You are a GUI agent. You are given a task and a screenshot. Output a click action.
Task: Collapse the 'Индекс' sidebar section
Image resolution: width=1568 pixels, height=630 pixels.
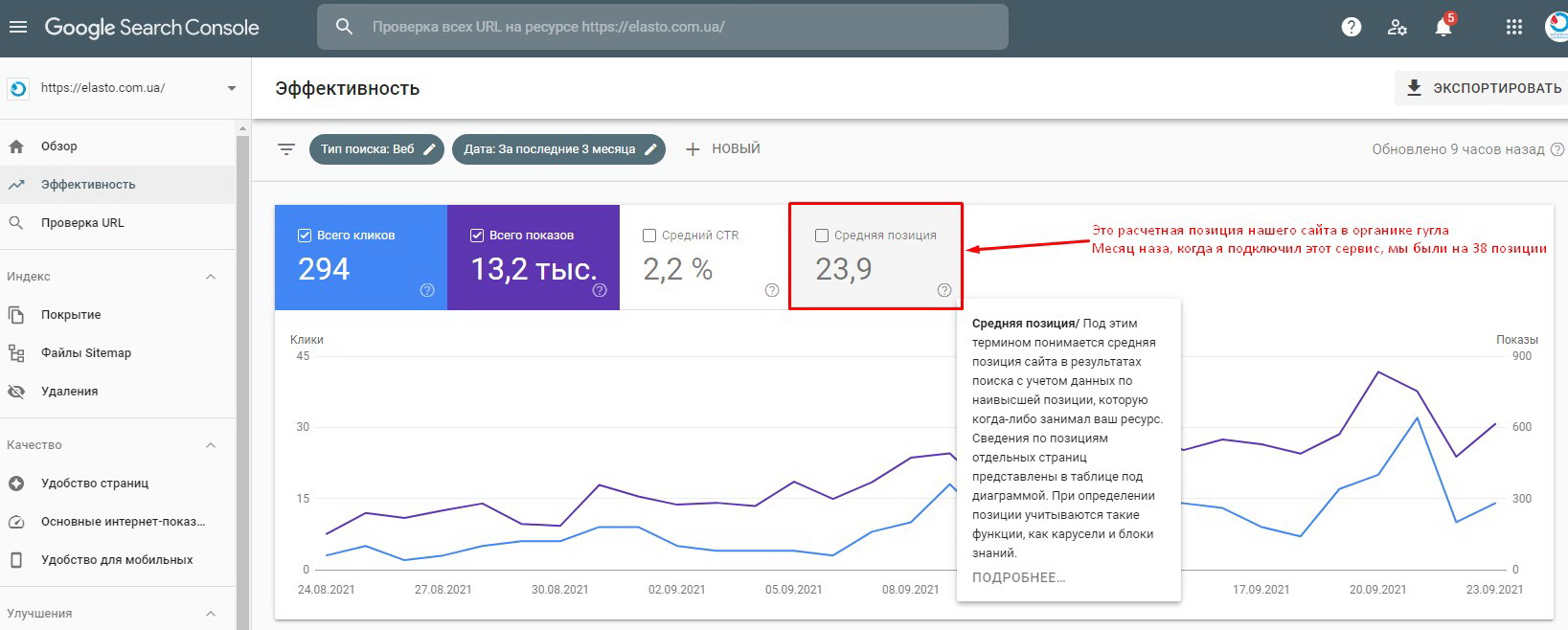point(211,277)
